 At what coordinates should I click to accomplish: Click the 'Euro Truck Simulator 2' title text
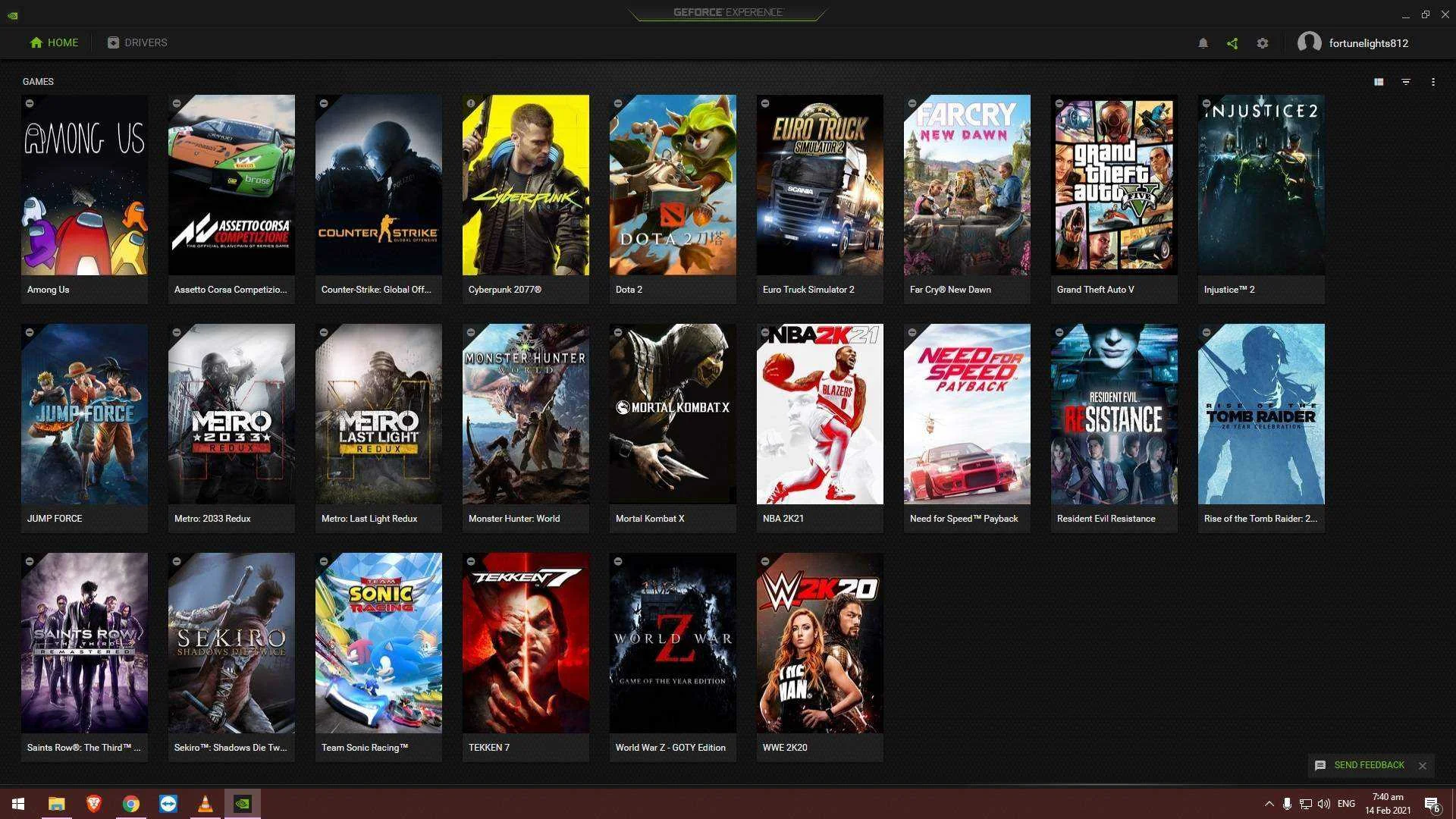[808, 290]
